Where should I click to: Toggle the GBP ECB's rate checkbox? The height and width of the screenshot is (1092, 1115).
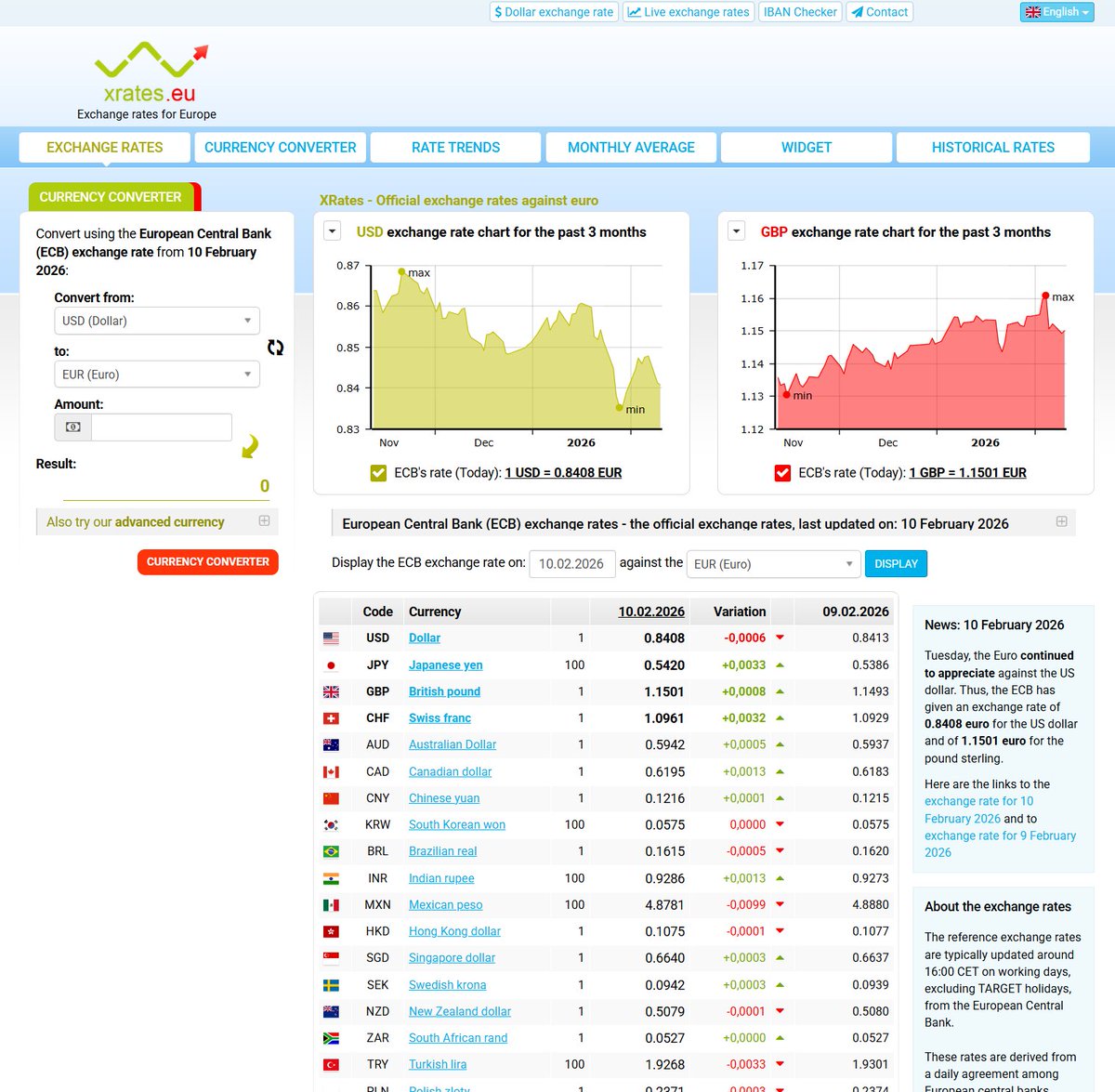[x=782, y=473]
